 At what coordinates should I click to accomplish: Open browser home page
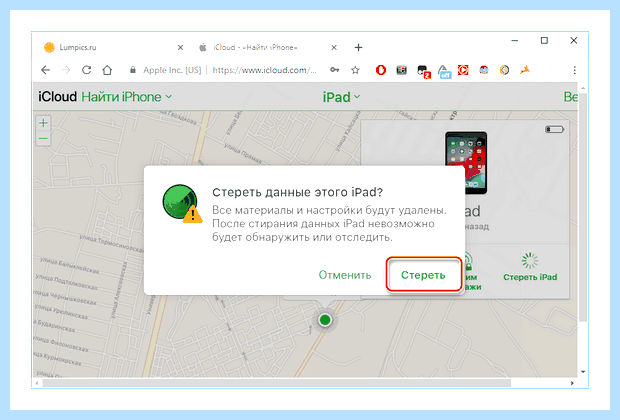(107, 70)
